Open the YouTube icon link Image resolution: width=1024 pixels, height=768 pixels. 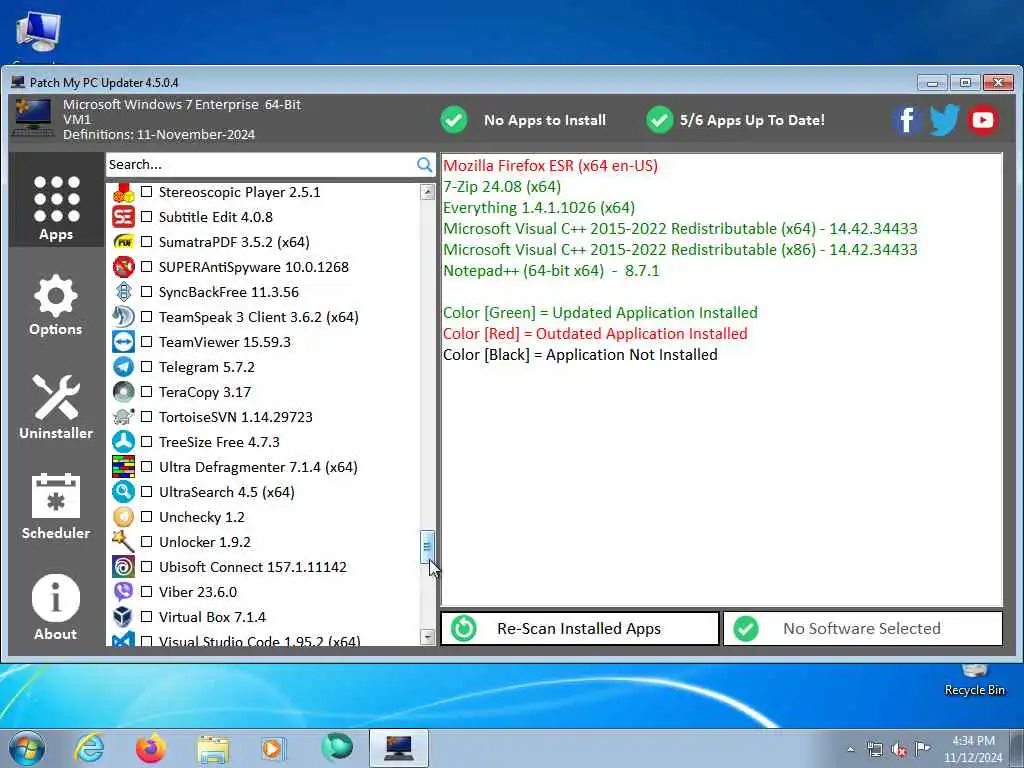982,120
